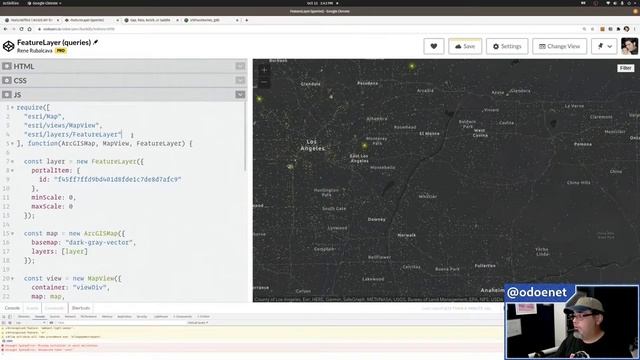640x360 pixels.
Task: Click the Filter button on map
Action: (x=625, y=68)
